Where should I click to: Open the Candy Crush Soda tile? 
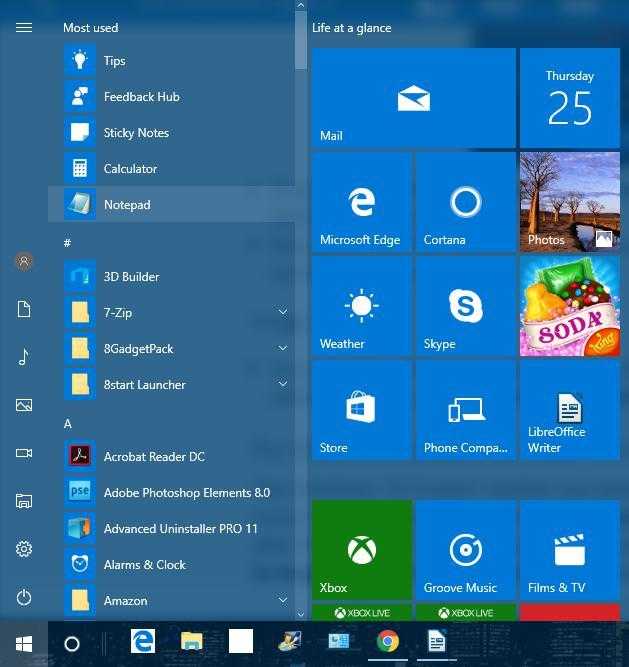click(x=569, y=306)
